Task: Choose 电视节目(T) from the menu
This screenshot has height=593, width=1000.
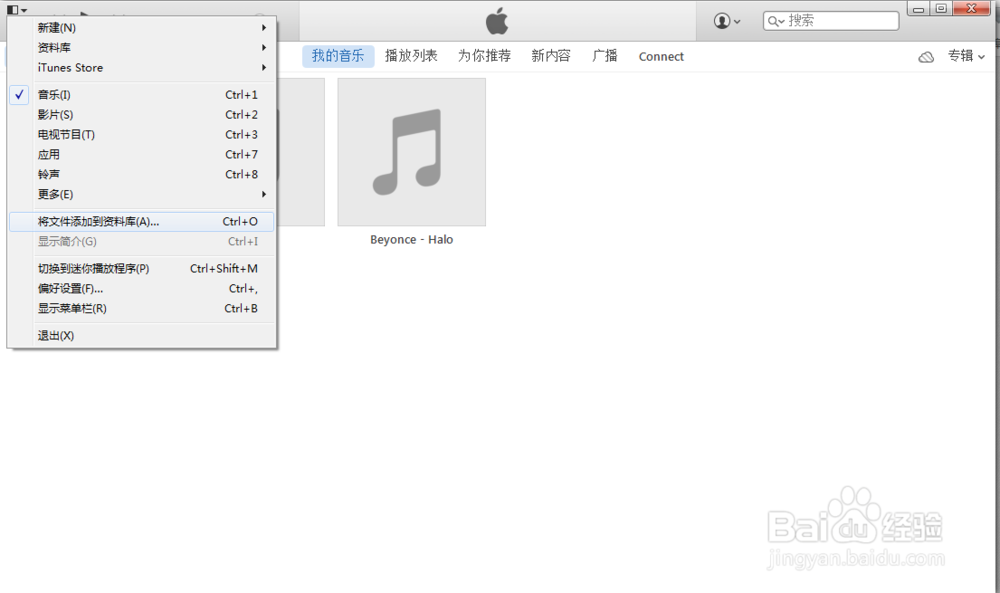Action: (x=142, y=135)
